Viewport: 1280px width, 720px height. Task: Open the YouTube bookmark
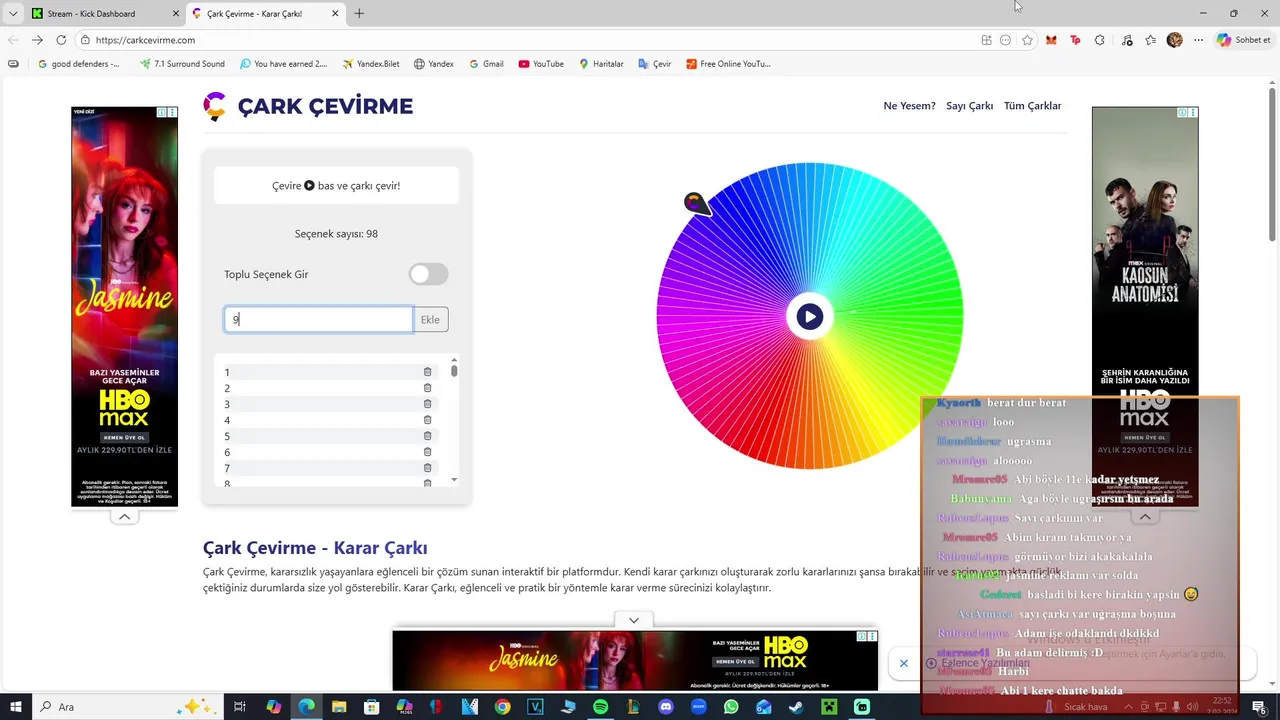(x=541, y=64)
